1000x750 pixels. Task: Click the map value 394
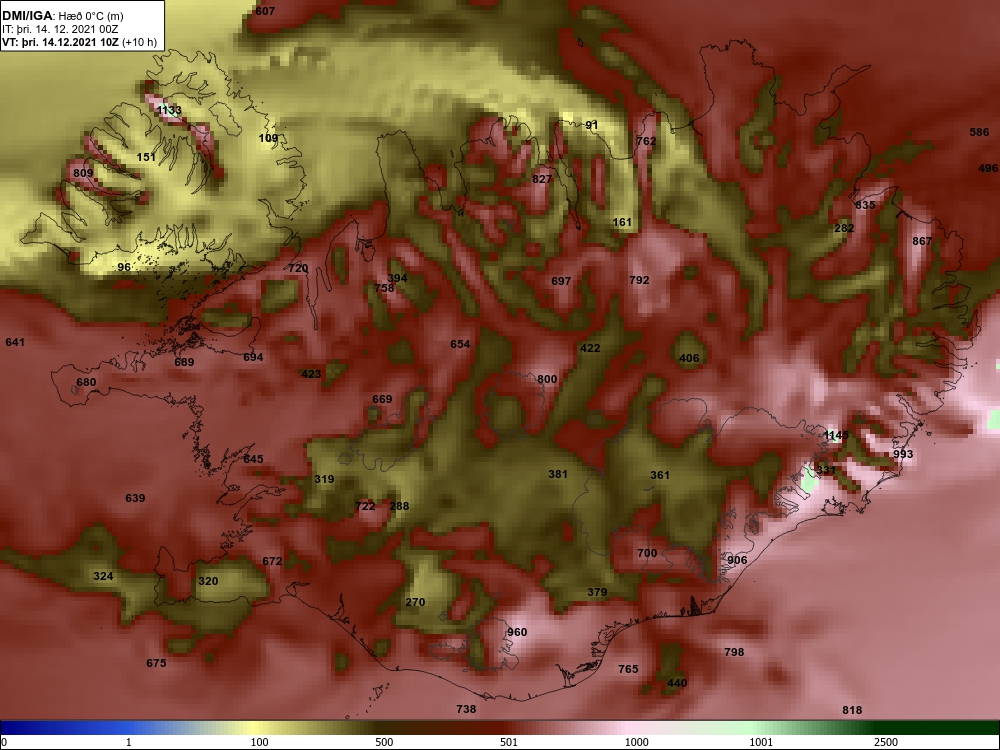[x=397, y=278]
